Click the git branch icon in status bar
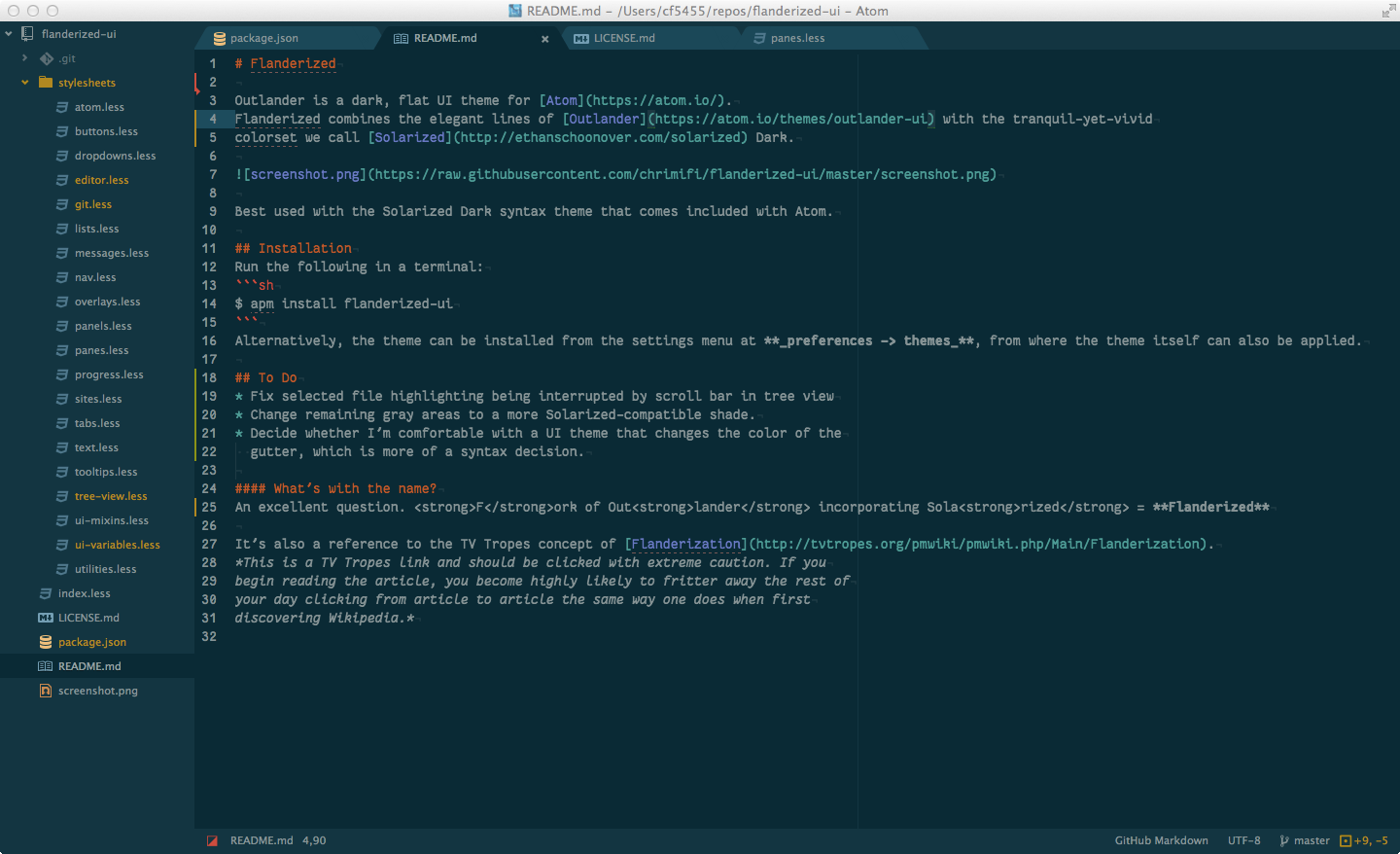Screen dimensions: 1400x854 point(1284,840)
